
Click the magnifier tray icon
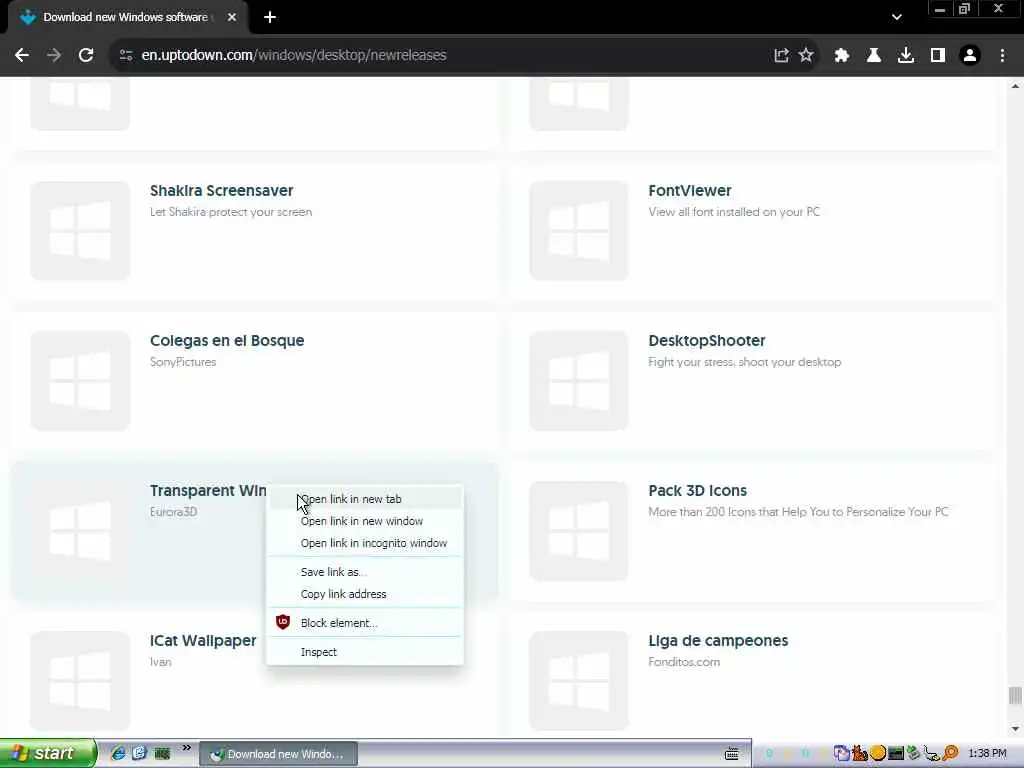(951, 754)
